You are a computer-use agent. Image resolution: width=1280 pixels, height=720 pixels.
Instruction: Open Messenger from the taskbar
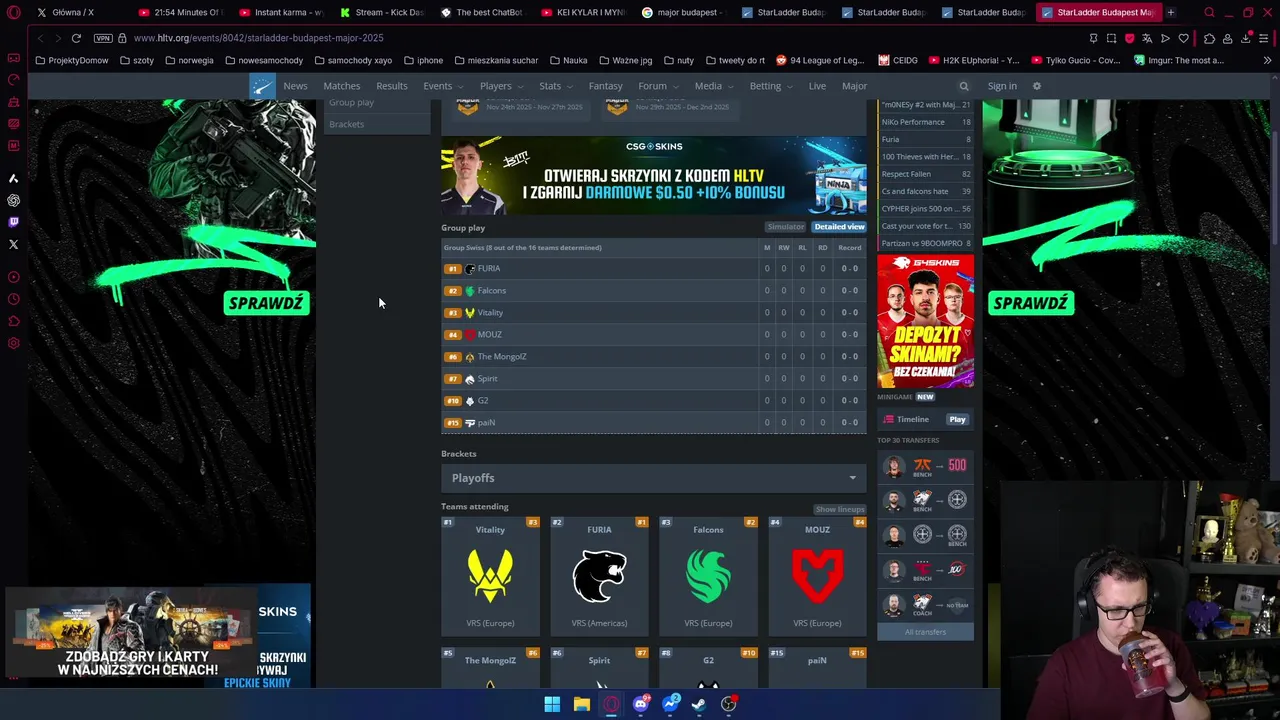[x=670, y=704]
